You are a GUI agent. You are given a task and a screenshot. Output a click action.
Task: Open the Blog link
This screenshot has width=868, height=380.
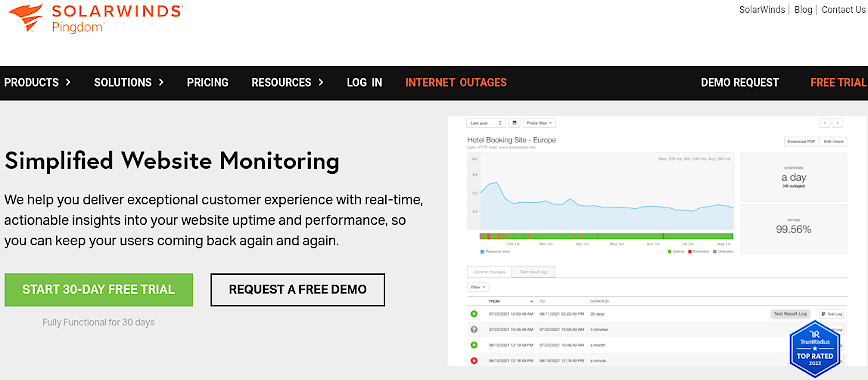[803, 10]
